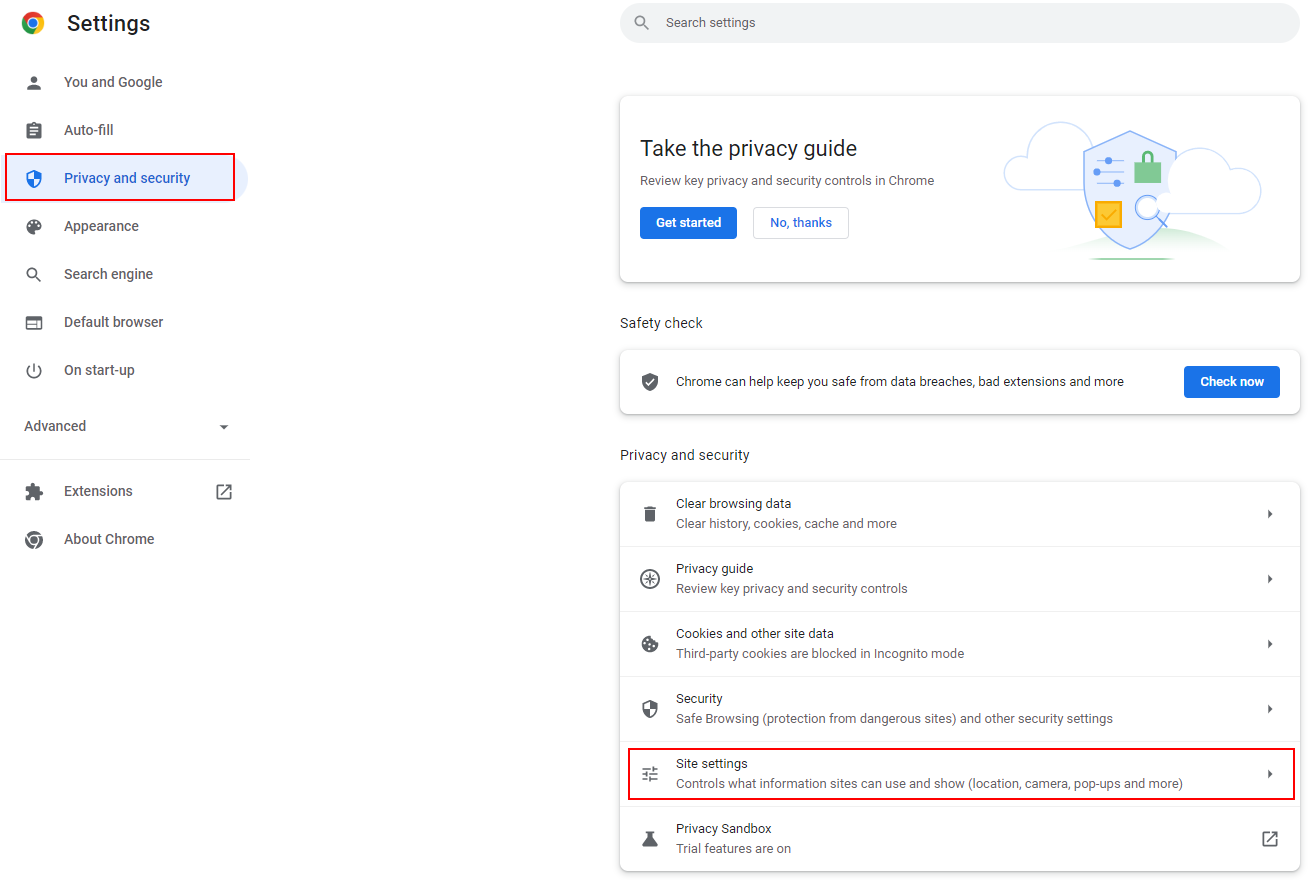Click the Search settings field
The width and height of the screenshot is (1312, 880).
[958, 22]
